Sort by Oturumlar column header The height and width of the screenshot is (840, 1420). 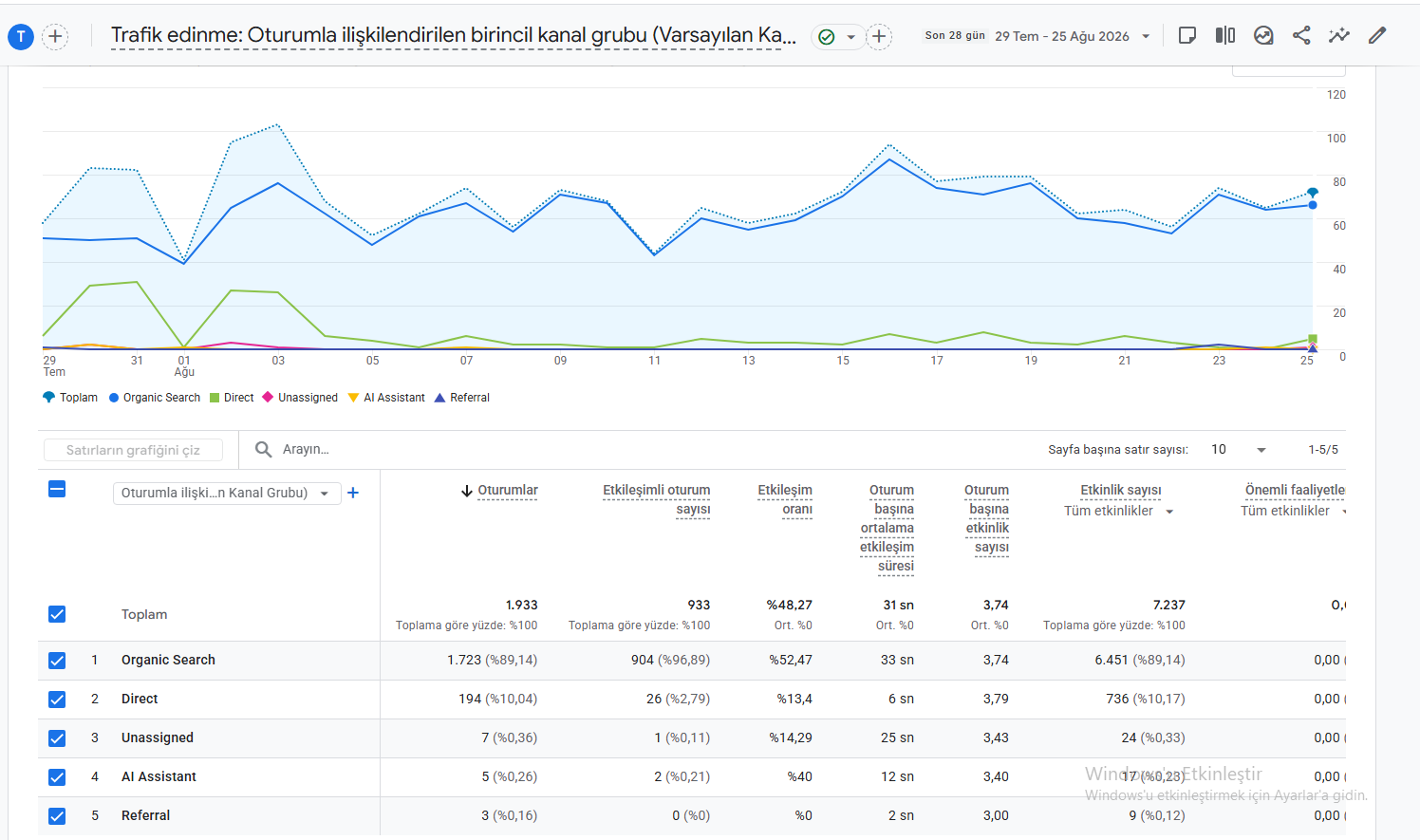click(507, 490)
